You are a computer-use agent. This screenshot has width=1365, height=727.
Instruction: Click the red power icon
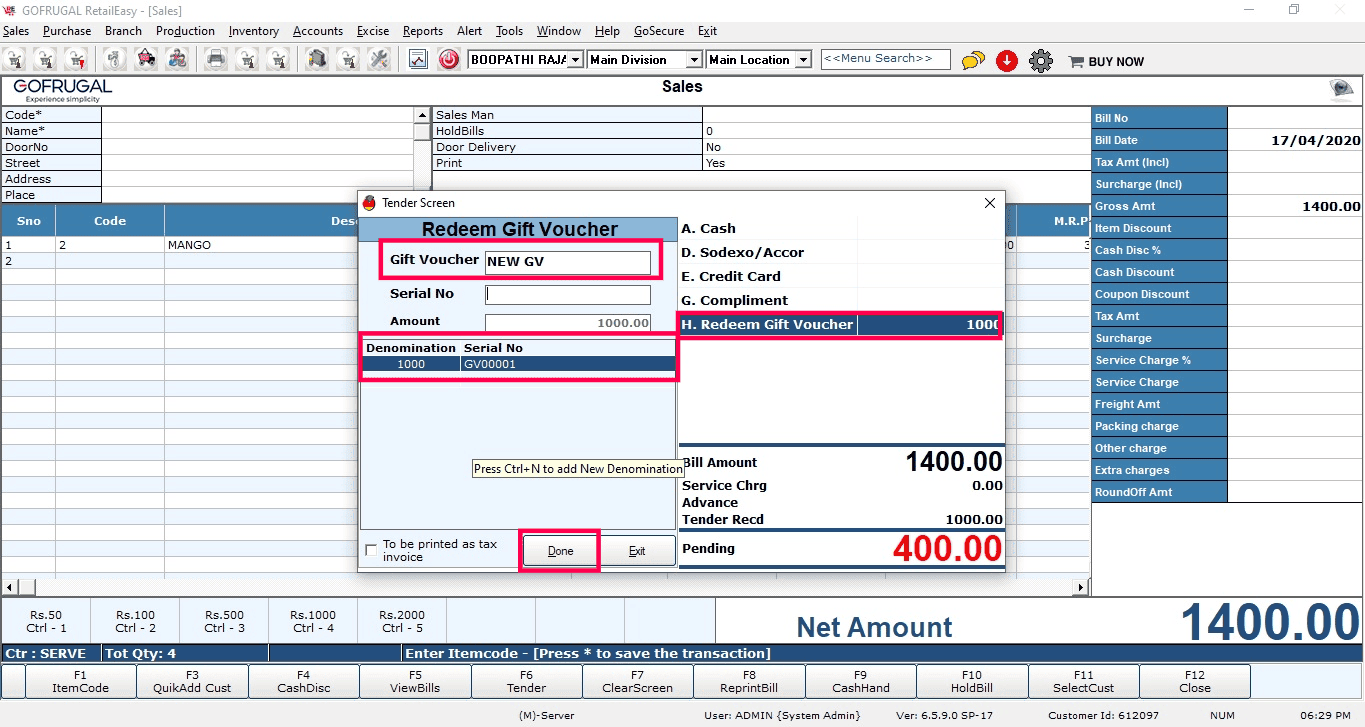coord(449,60)
